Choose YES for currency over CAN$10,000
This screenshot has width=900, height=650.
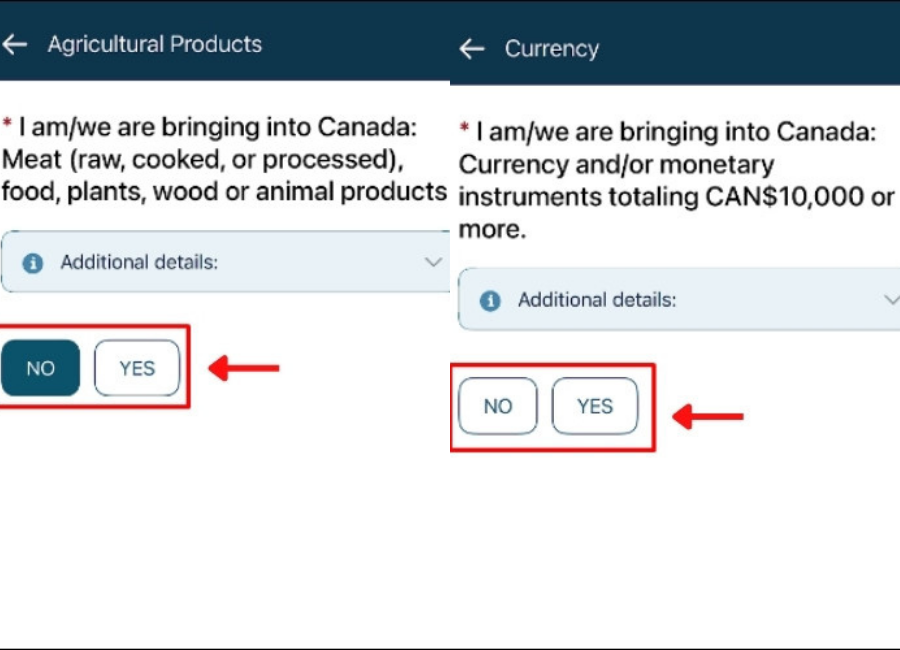595,406
